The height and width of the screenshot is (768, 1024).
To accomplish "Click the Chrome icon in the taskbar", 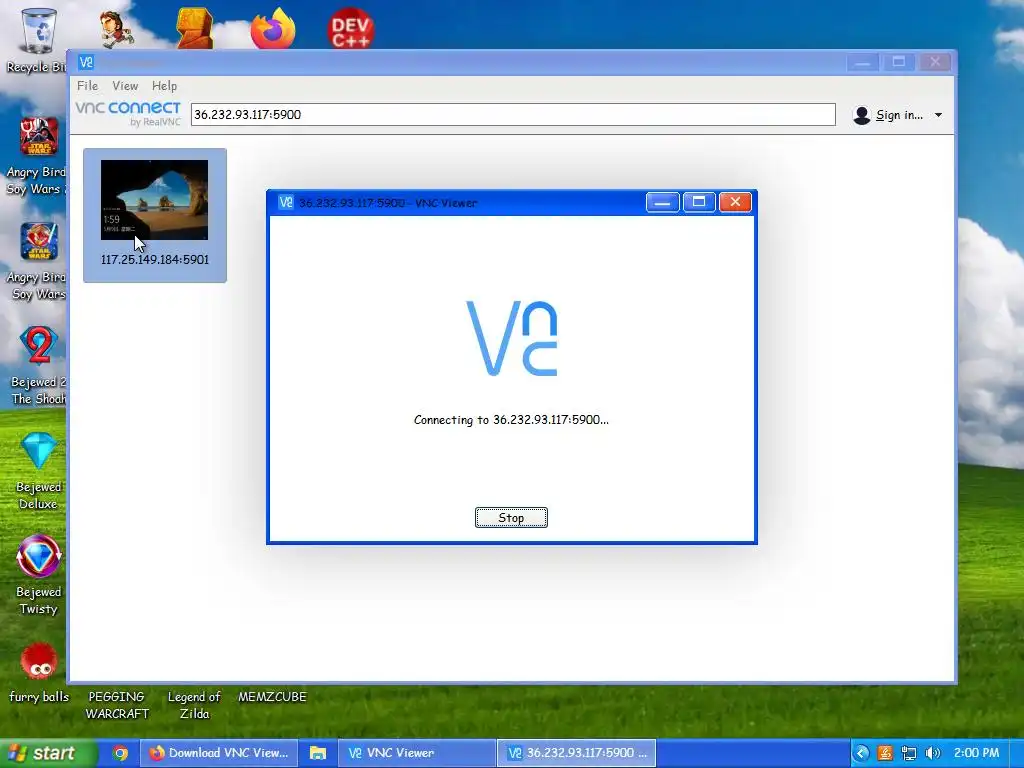I will (x=120, y=753).
